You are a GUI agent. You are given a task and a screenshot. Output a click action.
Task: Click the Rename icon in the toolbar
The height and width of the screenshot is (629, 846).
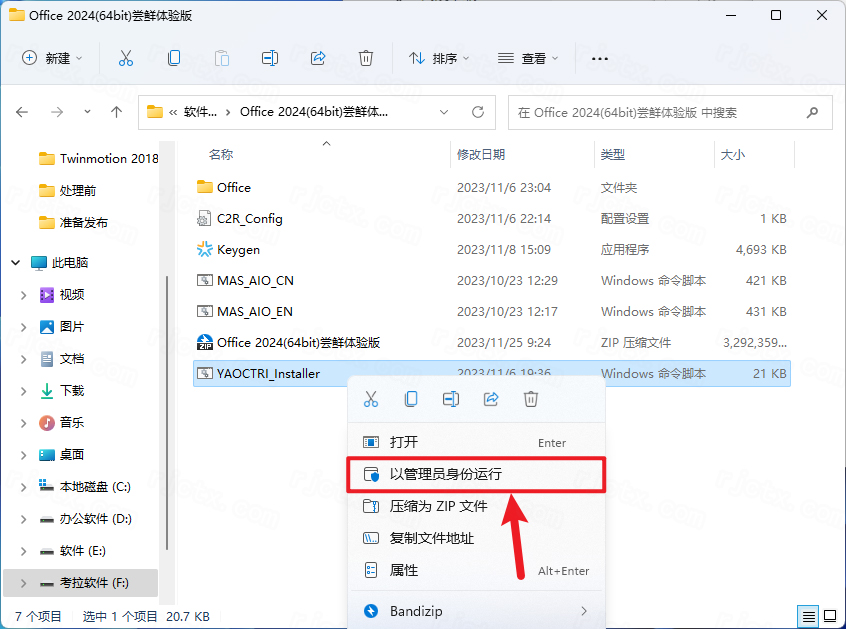coord(269,59)
